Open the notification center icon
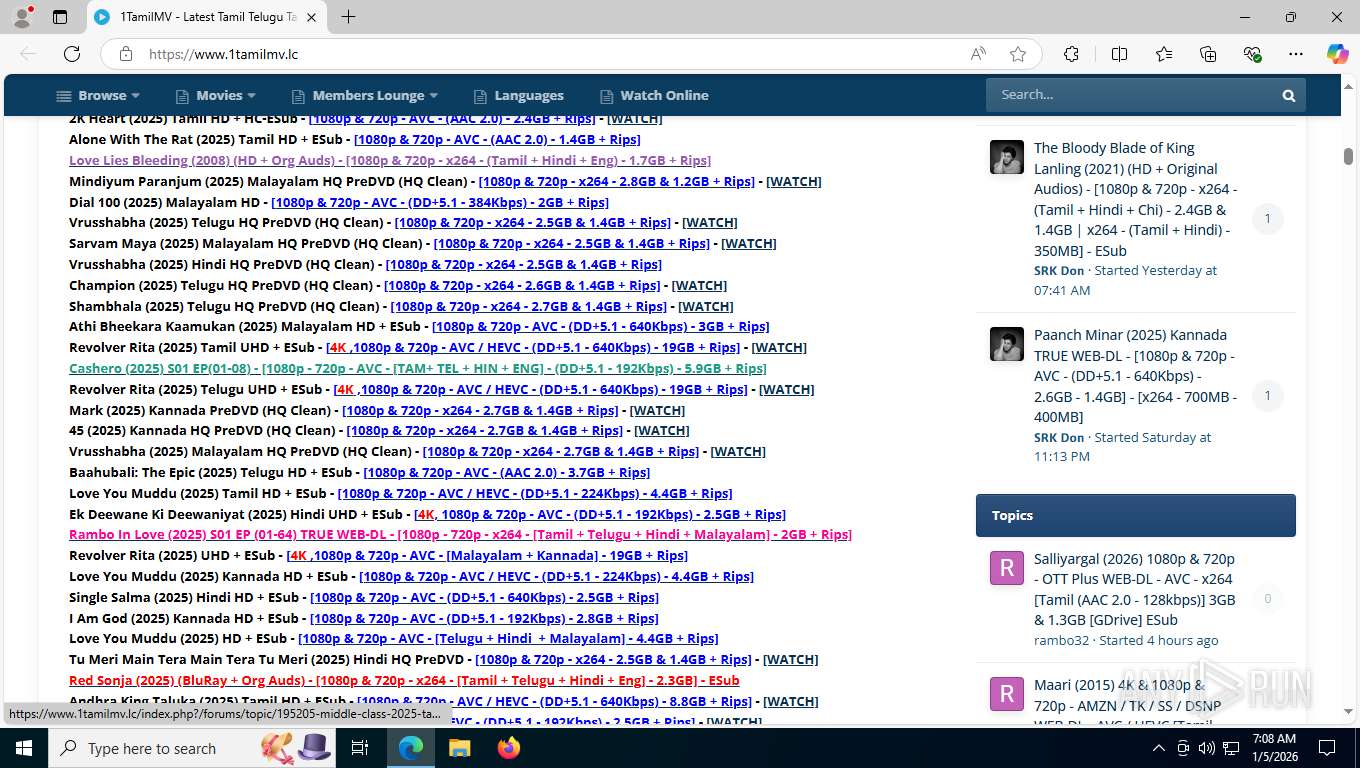The width and height of the screenshot is (1360, 768). pos(1327,748)
